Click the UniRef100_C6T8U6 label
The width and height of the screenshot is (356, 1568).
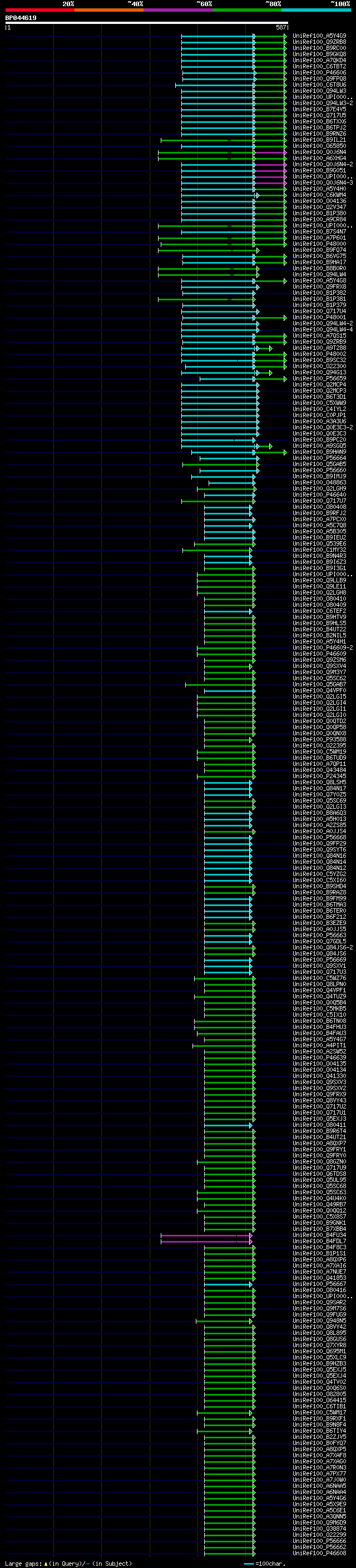click(x=319, y=85)
